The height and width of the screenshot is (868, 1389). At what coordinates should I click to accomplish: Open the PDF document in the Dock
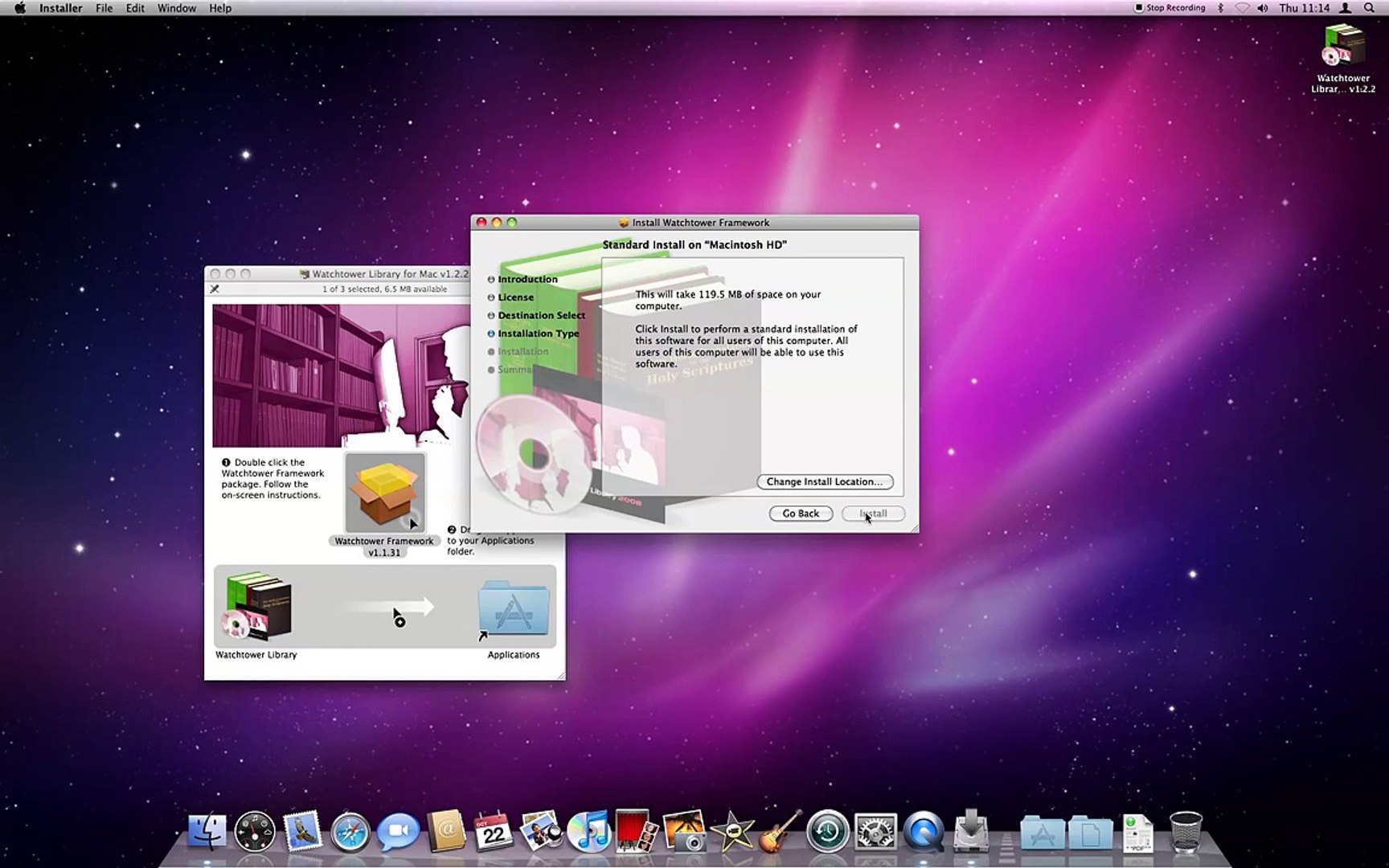click(1138, 833)
